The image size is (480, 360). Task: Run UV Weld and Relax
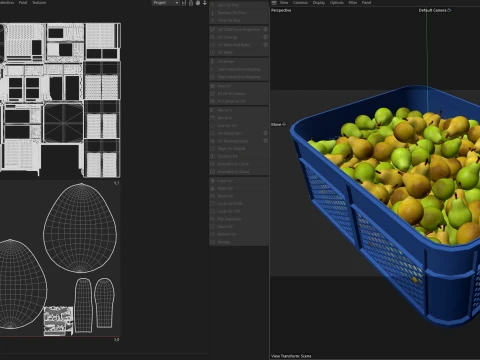(x=236, y=45)
